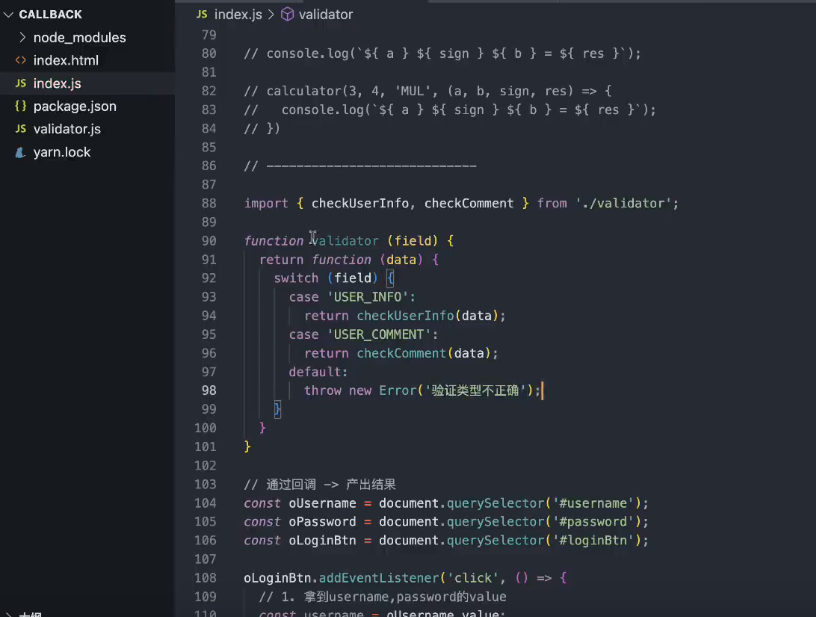This screenshot has height=617, width=816.
Task: Click the comment on line 109
Action: (382, 597)
